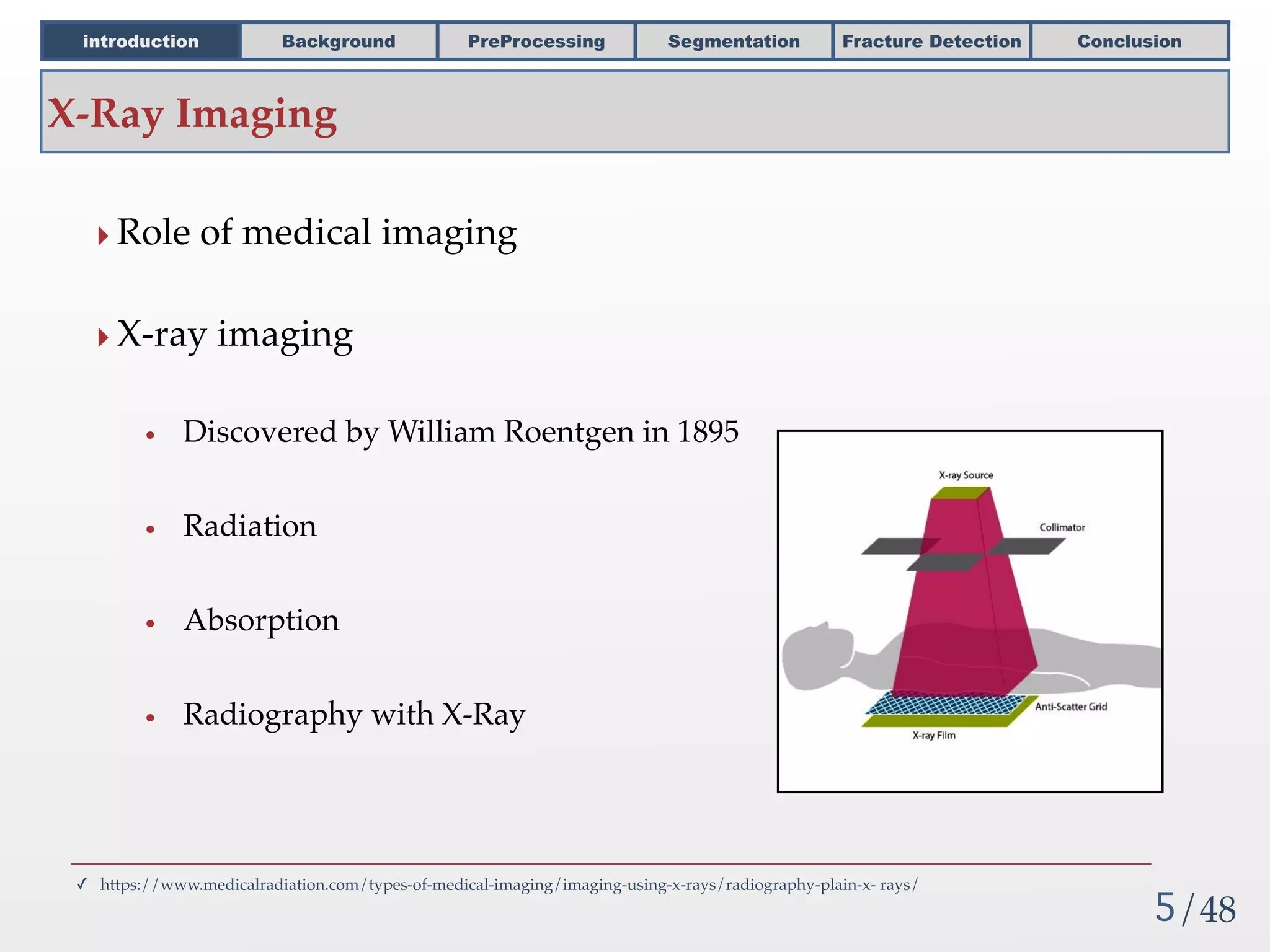
Task: Click the medicalradiation.com reference link
Action: [x=508, y=884]
